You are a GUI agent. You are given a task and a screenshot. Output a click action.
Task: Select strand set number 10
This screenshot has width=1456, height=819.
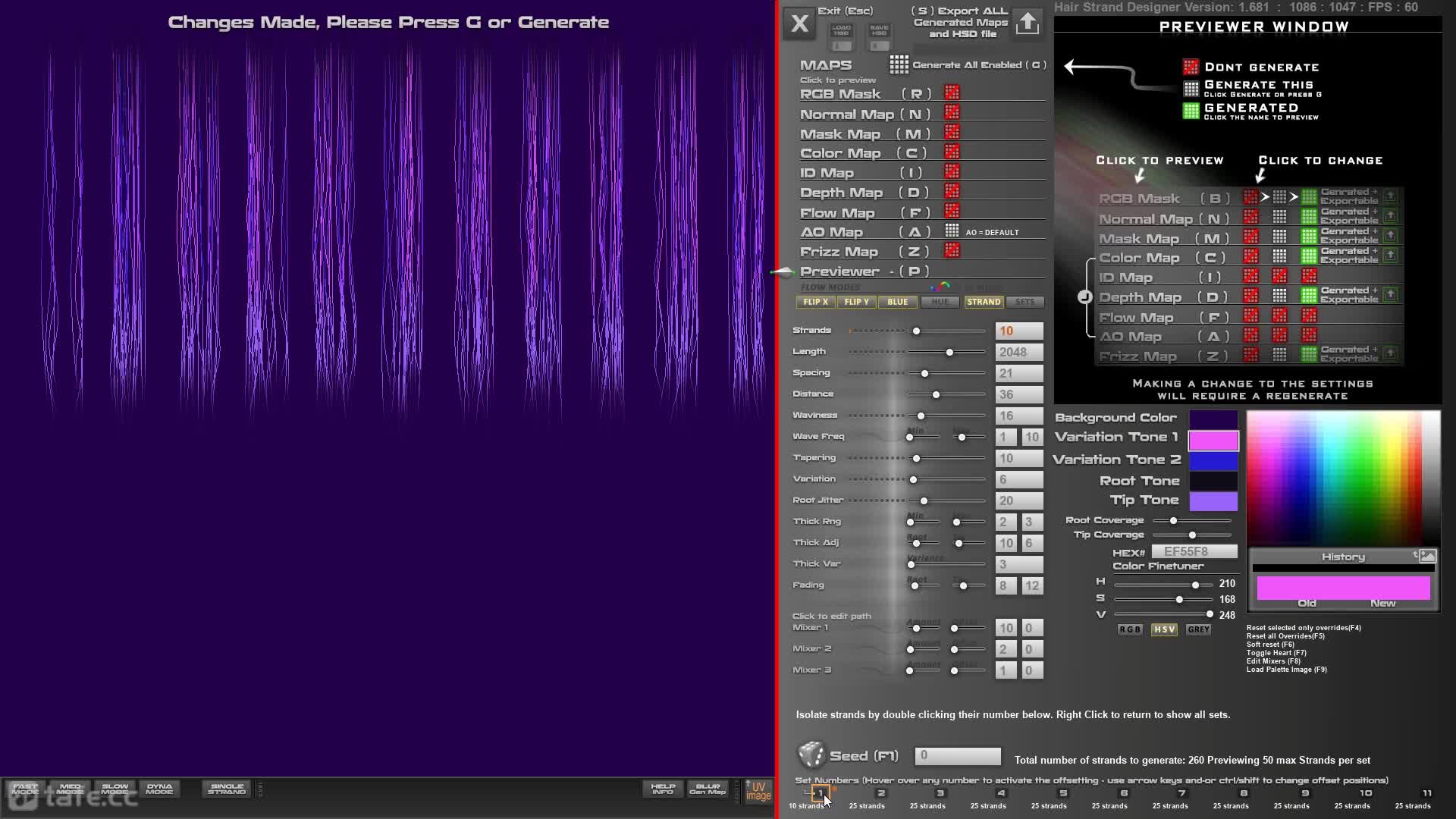coord(1366,793)
